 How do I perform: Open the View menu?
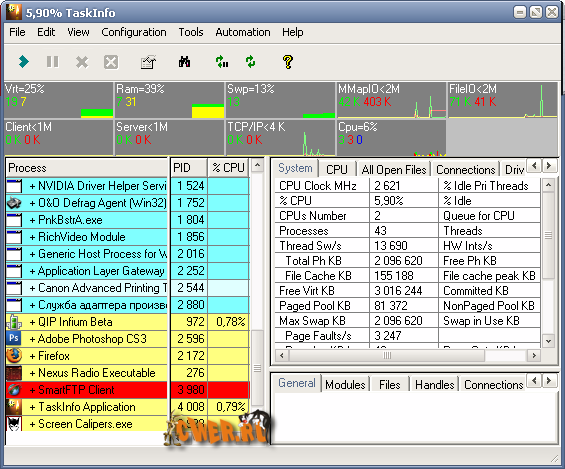click(x=78, y=32)
